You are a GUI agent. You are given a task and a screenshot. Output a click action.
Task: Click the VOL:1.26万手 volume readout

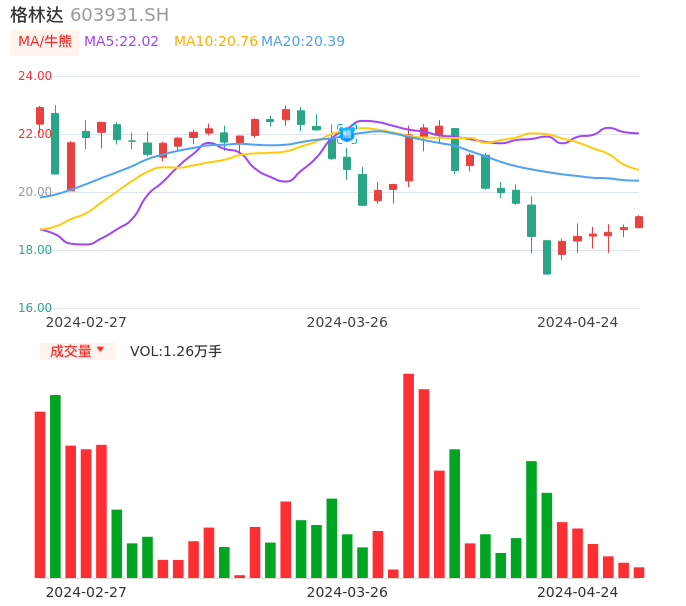point(176,351)
